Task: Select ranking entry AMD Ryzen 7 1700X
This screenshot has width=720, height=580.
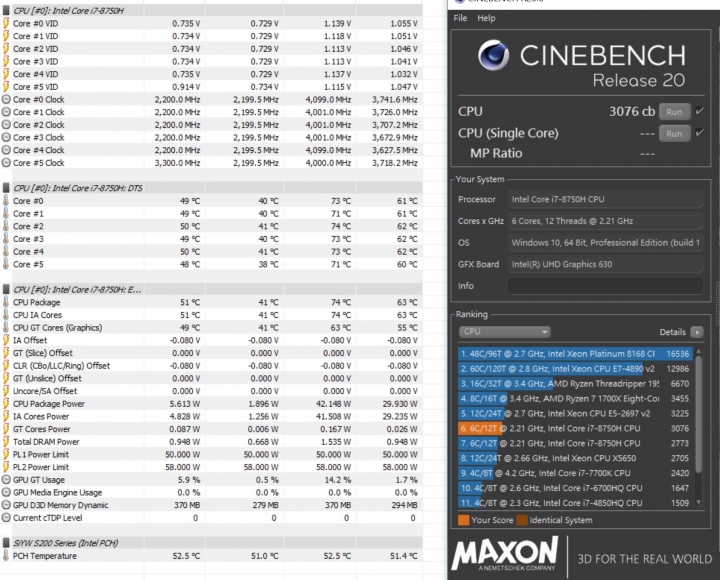Action: (x=575, y=399)
